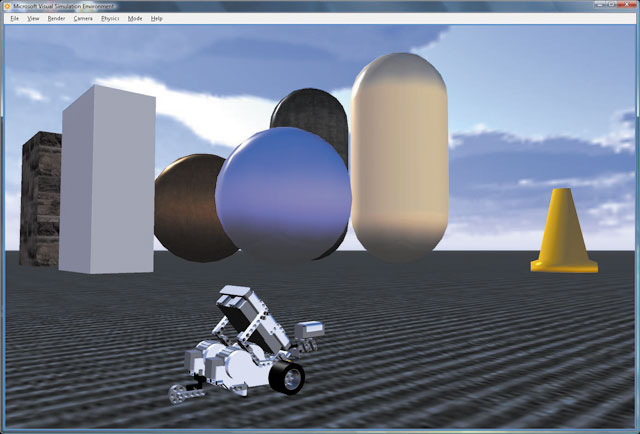Screen dimensions: 640x434
Task: Open the Render menu
Action: click(56, 18)
